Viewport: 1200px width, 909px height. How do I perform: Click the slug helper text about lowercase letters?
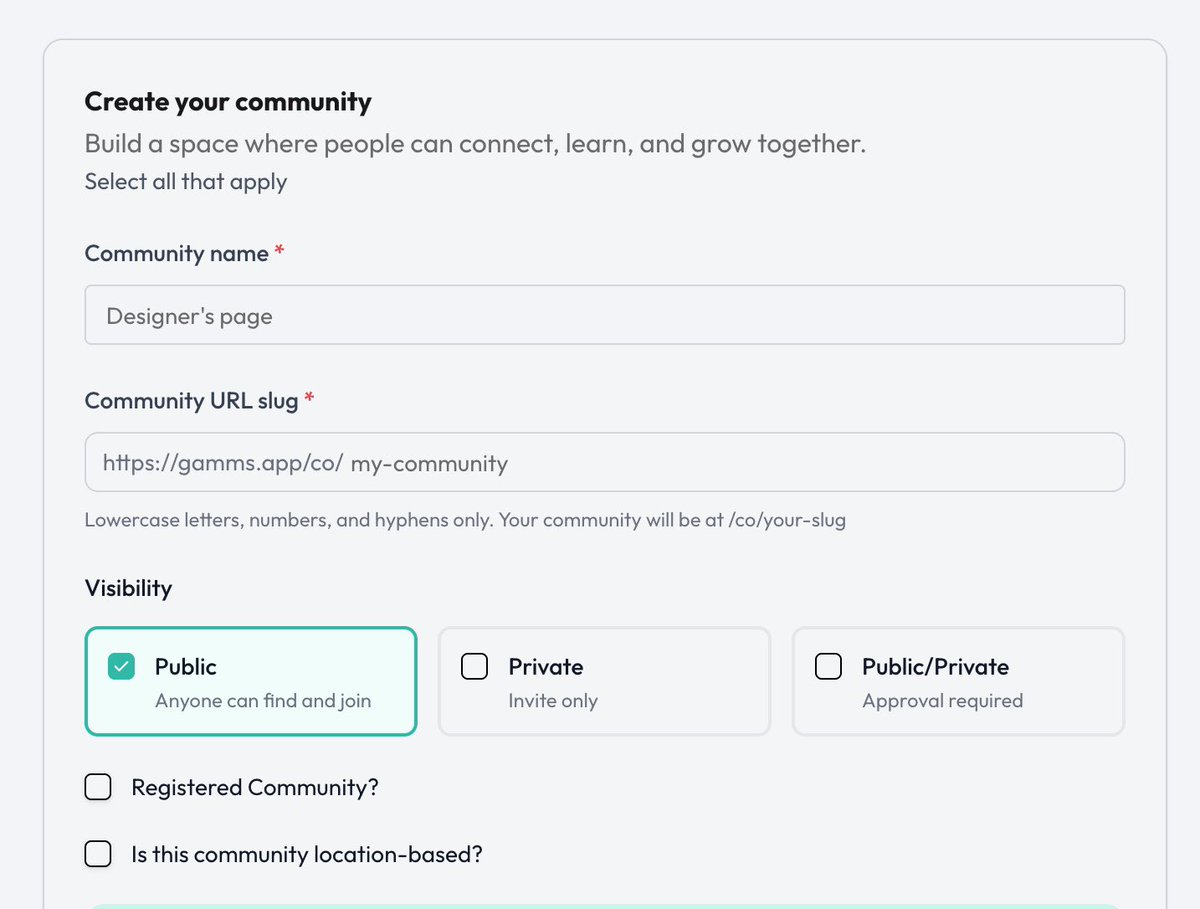(x=465, y=521)
